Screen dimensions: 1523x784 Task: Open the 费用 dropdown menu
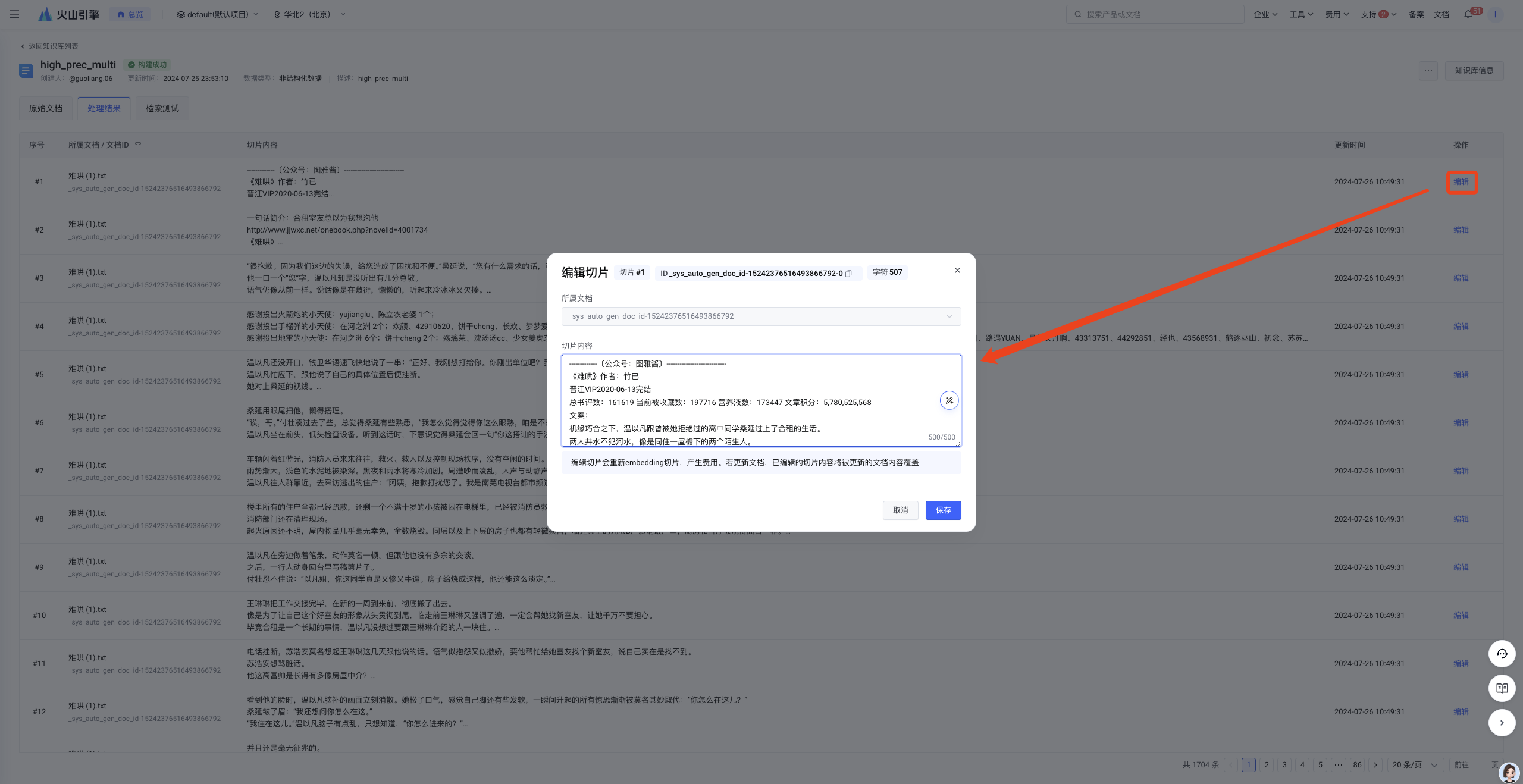pos(1337,14)
